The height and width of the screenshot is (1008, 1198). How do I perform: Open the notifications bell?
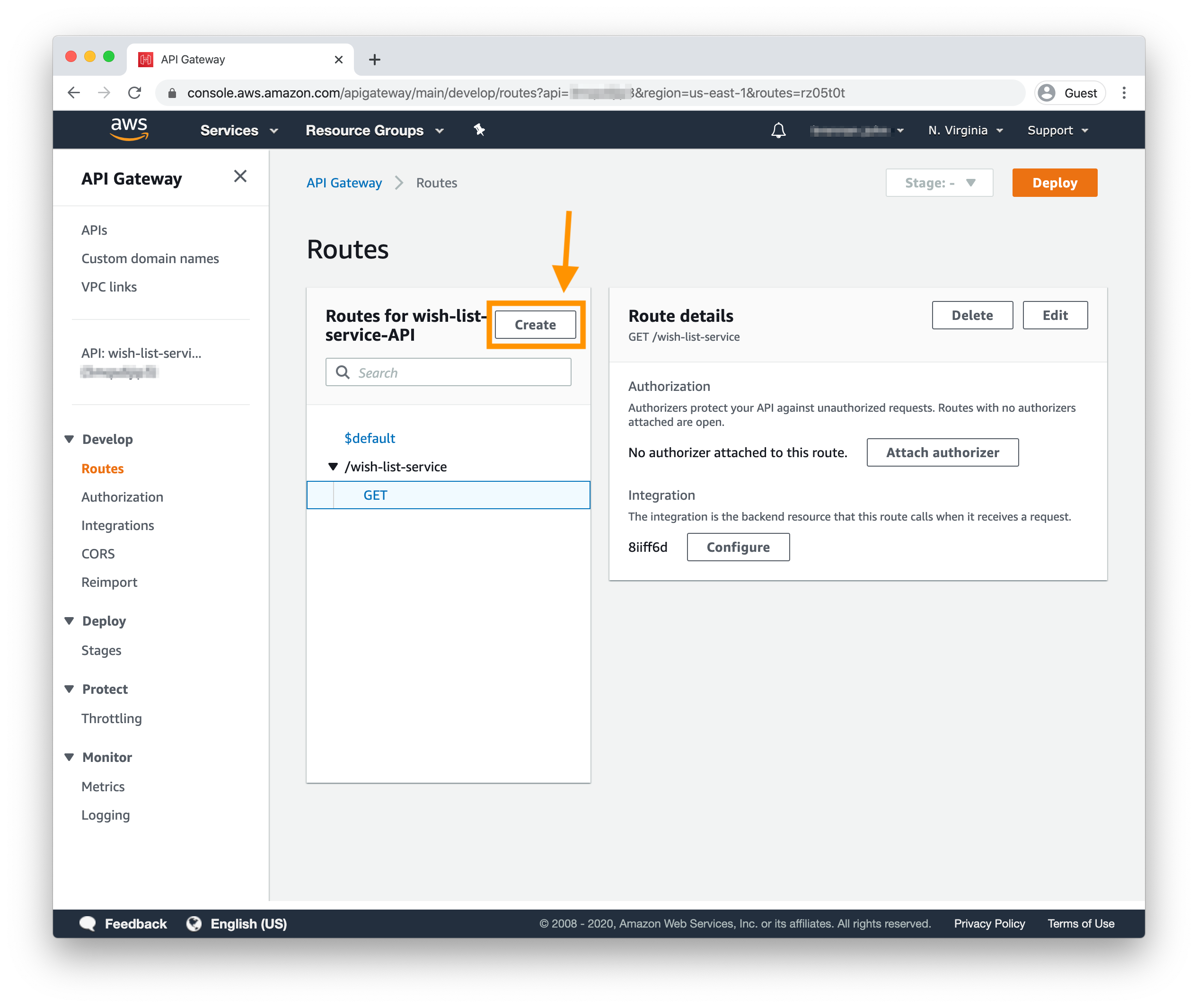click(778, 130)
